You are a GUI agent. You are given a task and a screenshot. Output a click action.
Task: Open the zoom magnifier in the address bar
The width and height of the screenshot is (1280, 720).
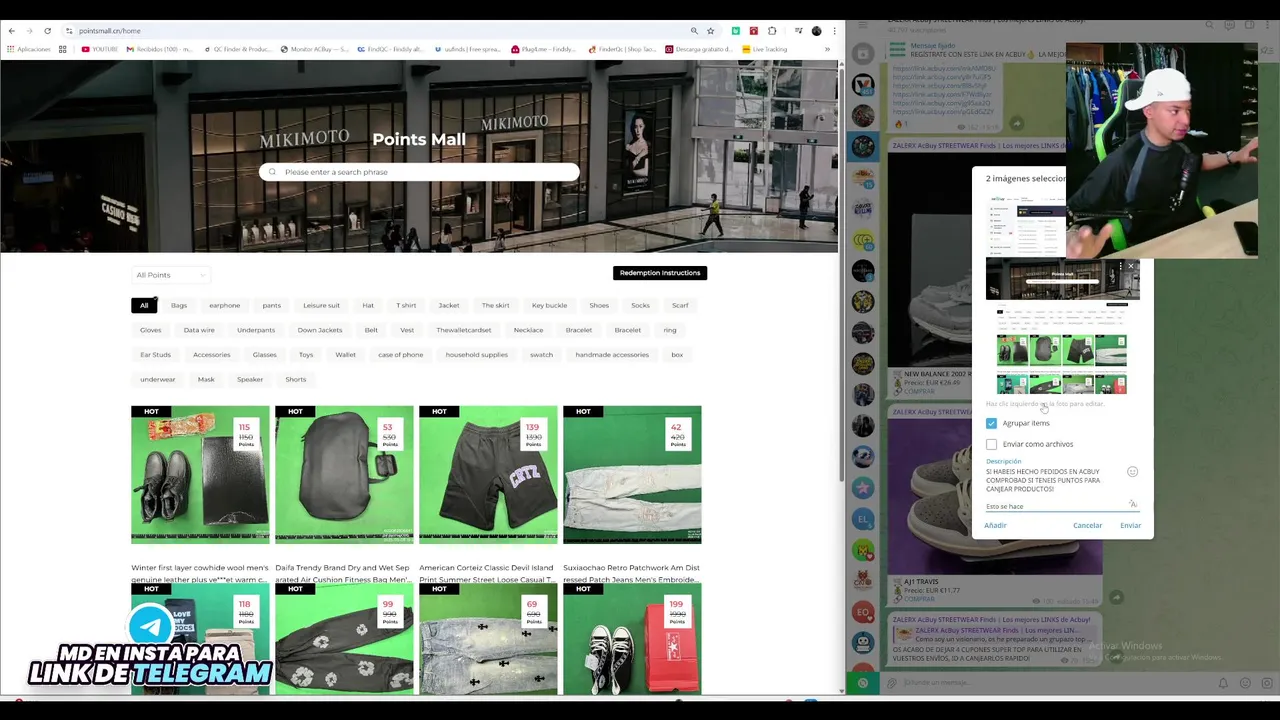[x=694, y=31]
